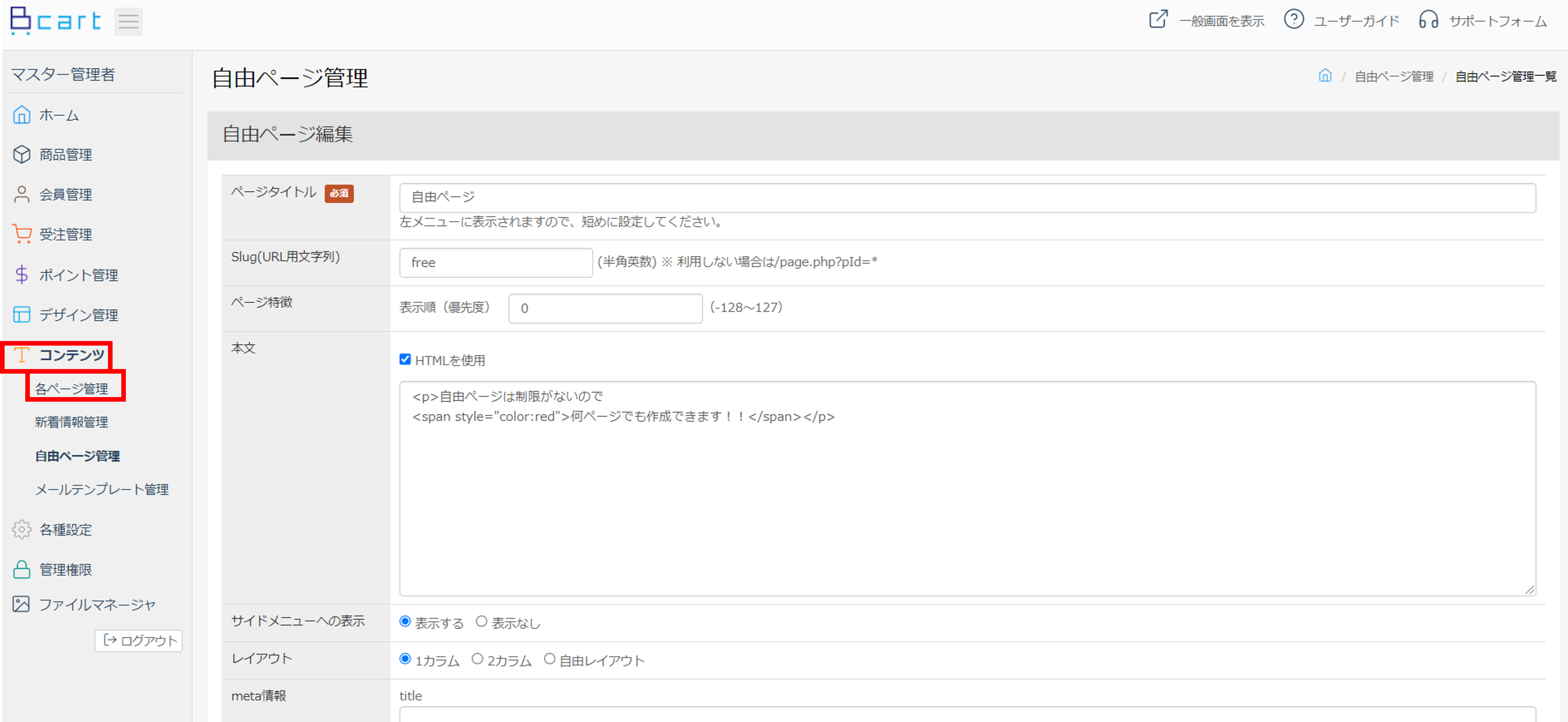Viewport: 1568px width, 722px height.
Task: Open 受注管理 via its cart icon
Action: tap(21, 234)
